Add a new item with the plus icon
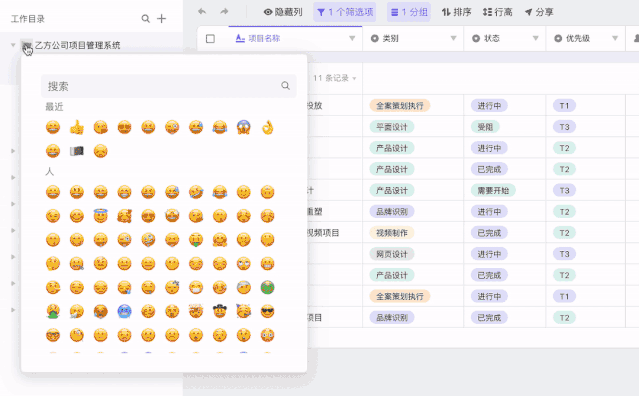Image resolution: width=639 pixels, height=396 pixels. click(161, 18)
